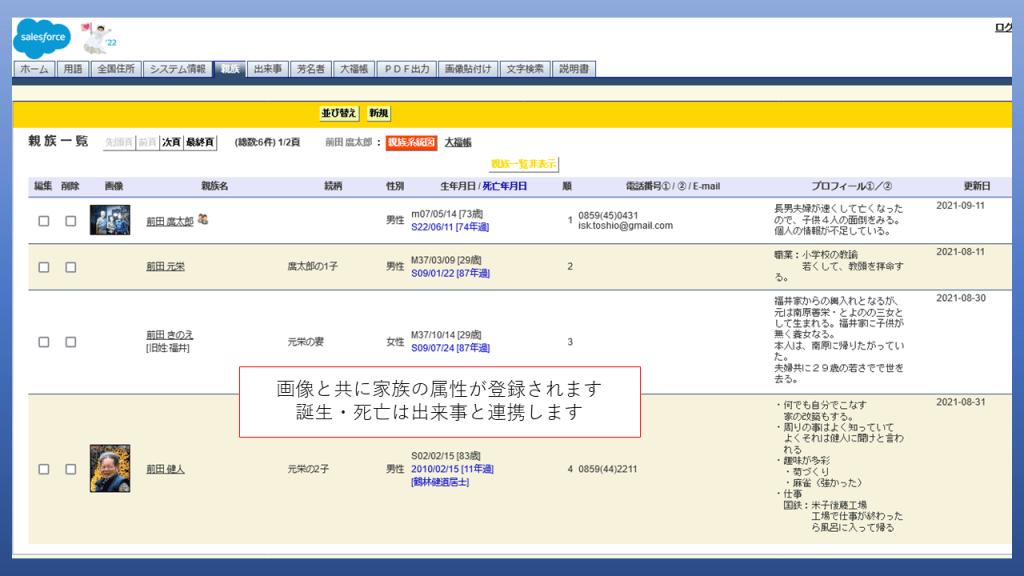
Task: Check the delete checkbox for 前田 健人
Action: [x=71, y=469]
